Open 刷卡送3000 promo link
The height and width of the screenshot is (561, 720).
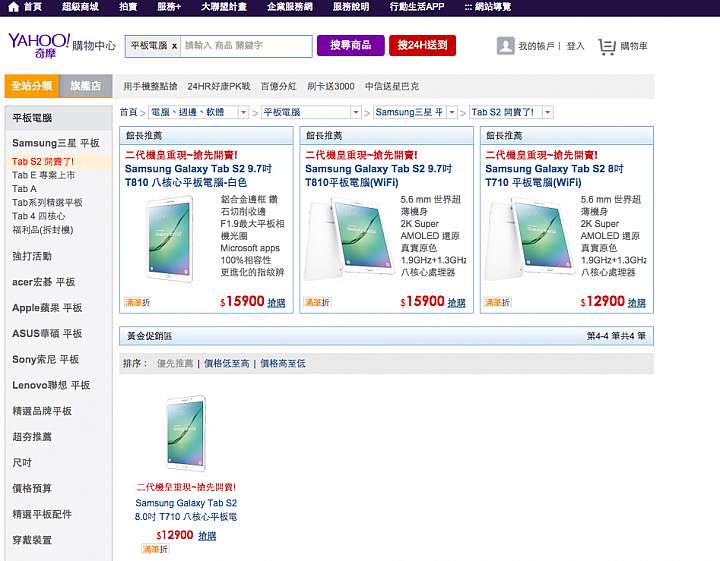[331, 86]
